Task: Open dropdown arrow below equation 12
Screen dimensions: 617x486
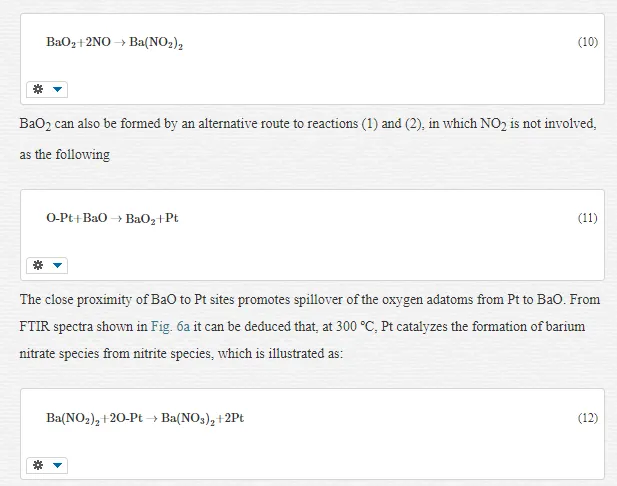Action: tap(57, 465)
